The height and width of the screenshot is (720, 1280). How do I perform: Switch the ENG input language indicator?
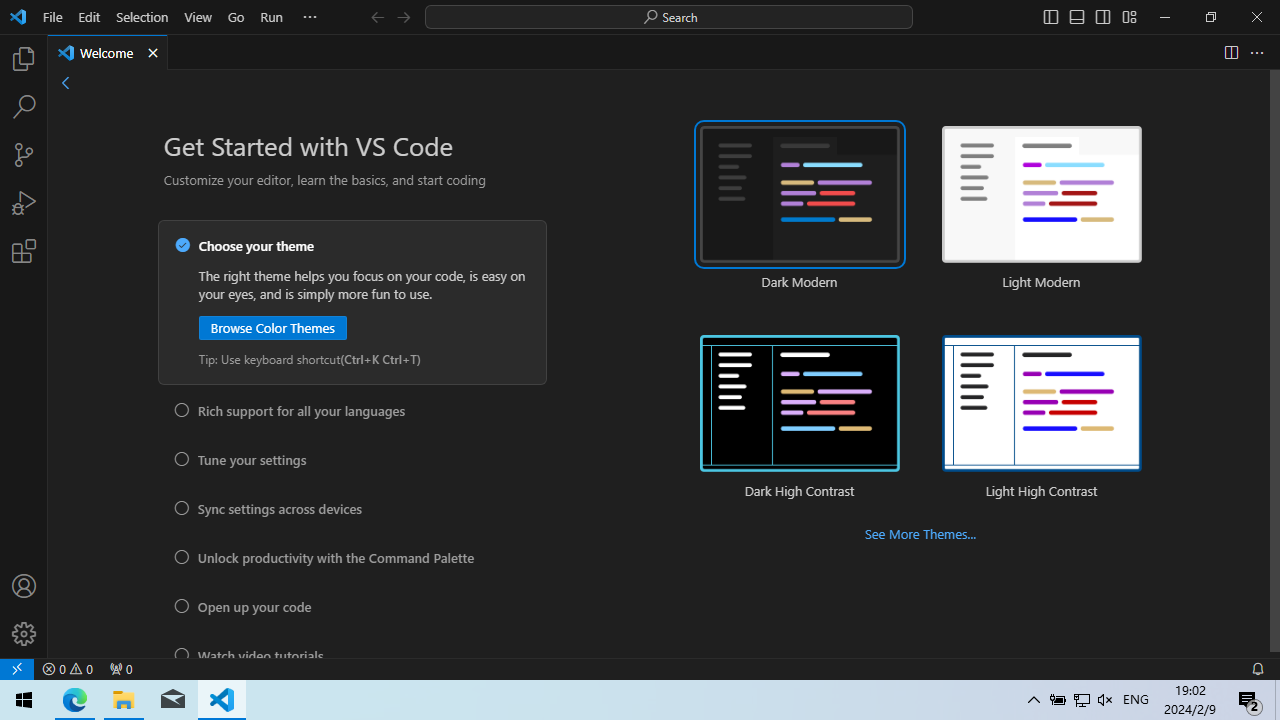[x=1136, y=700]
